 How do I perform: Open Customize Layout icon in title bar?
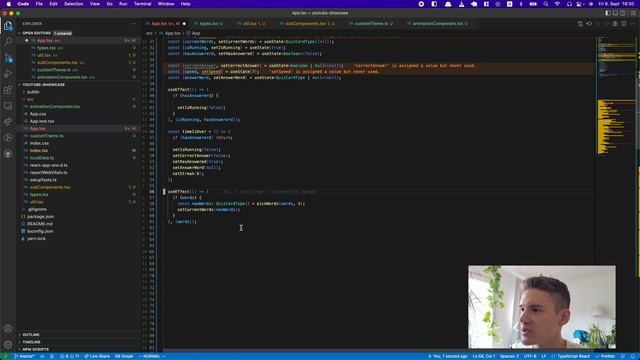click(633, 13)
